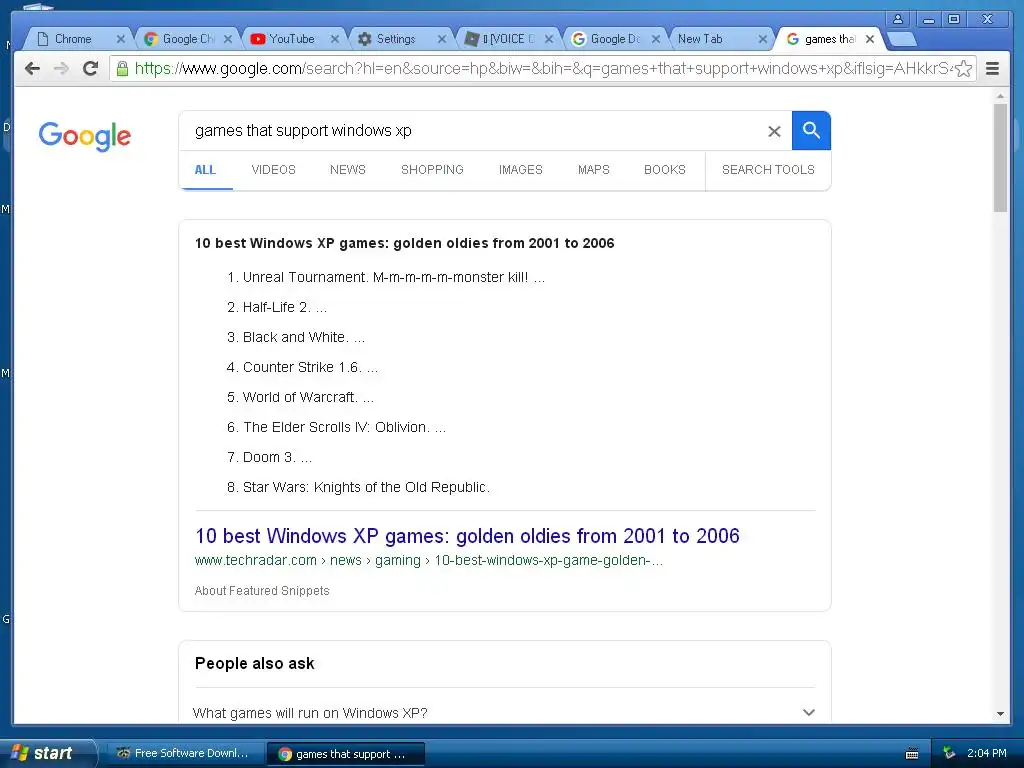Screen dimensions: 1024x768
Task: Switch to the Chrome tab
Action: (72, 39)
